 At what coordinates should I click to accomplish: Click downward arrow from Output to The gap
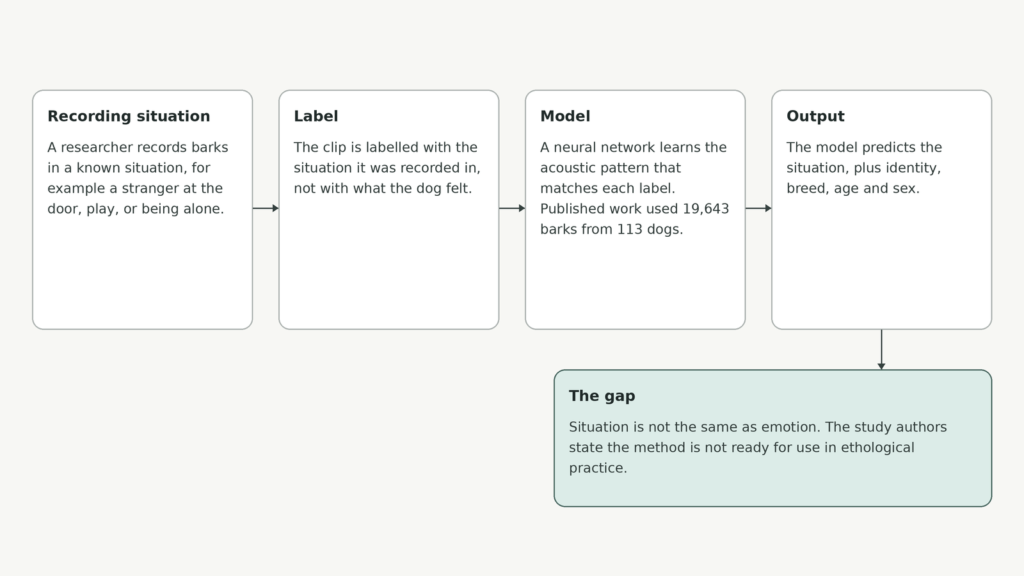[x=882, y=349]
